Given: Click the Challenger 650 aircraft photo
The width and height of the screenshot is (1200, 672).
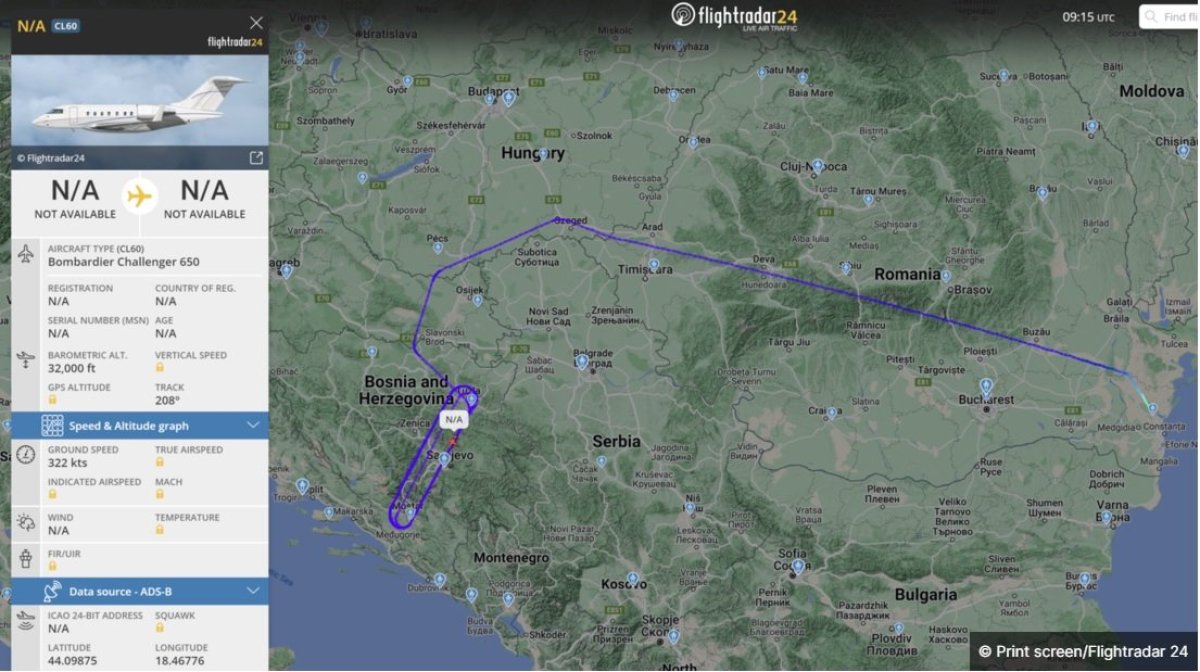Looking at the screenshot, I should 140,101.
